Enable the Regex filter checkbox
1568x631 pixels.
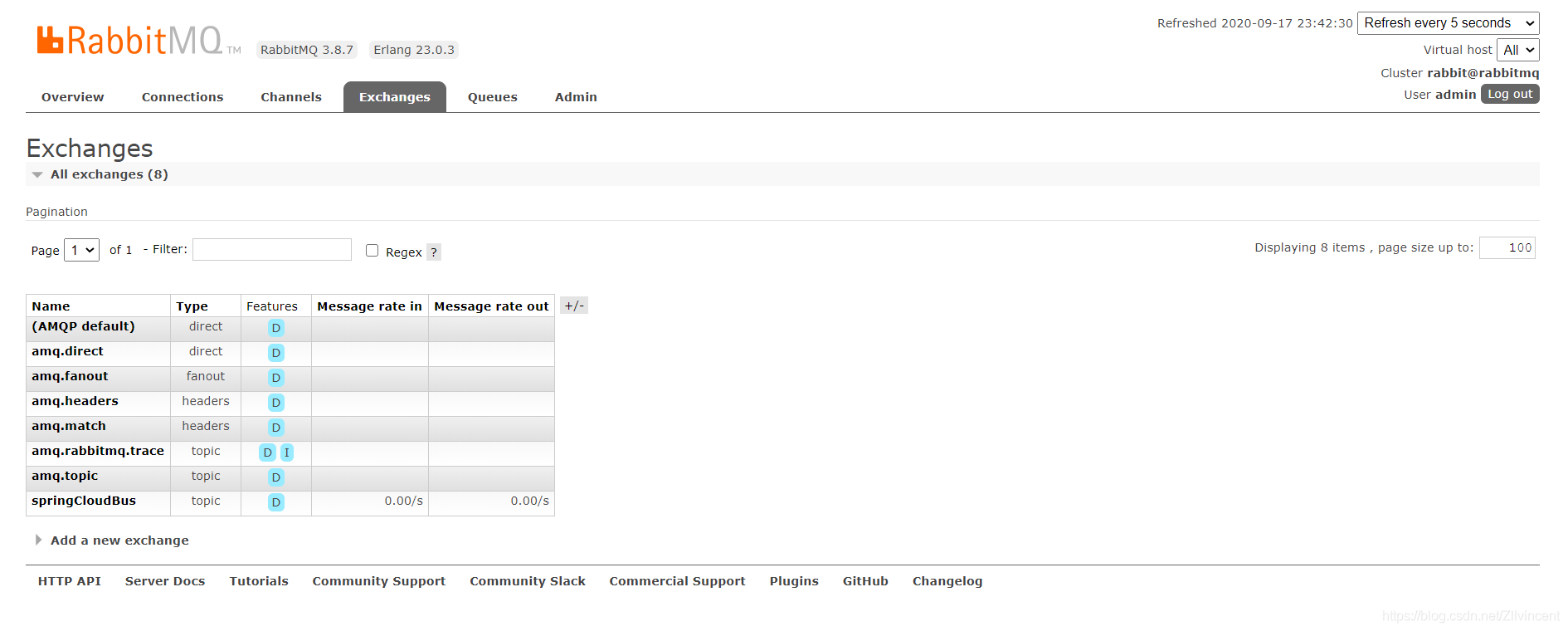pyautogui.click(x=373, y=251)
